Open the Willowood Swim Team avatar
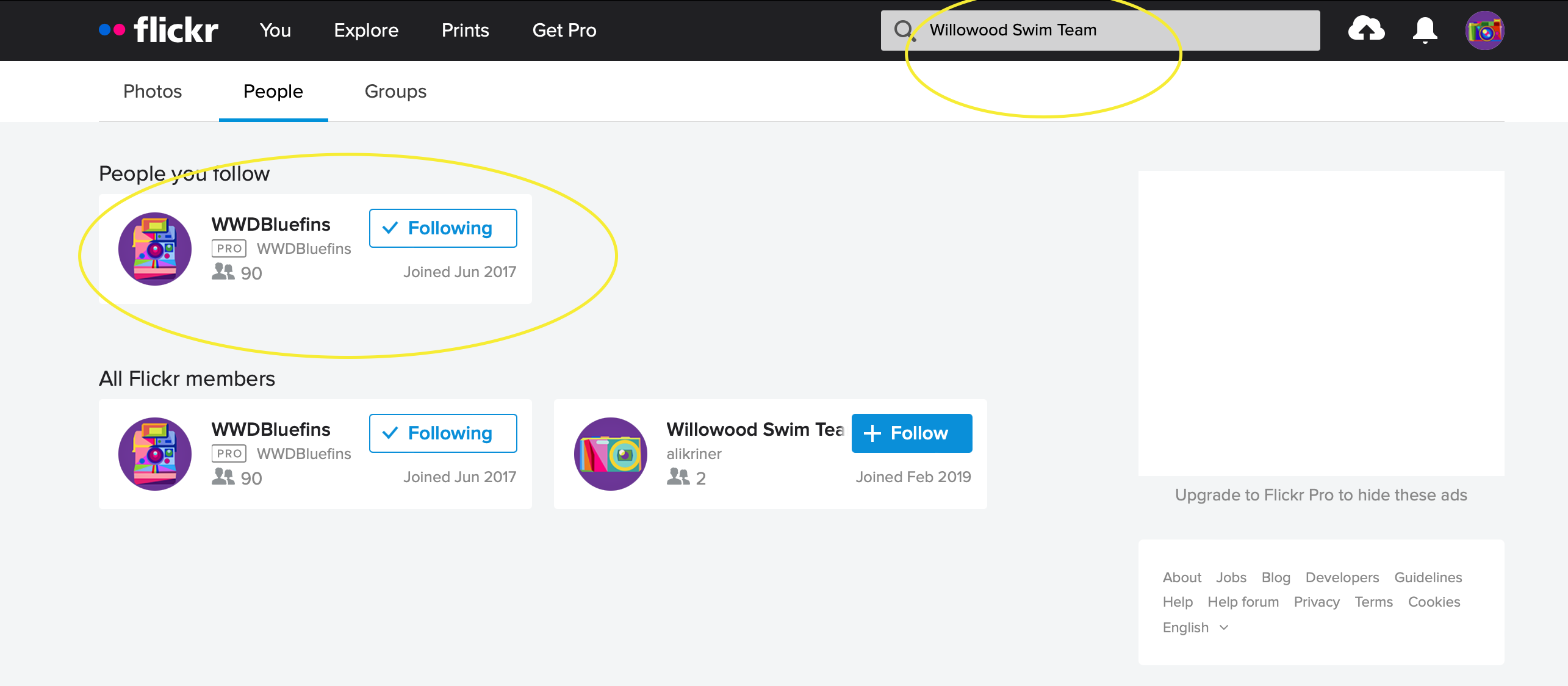This screenshot has width=1568, height=686. (x=611, y=454)
